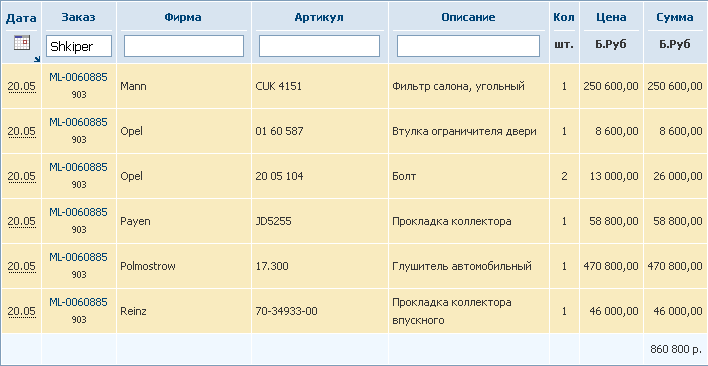Click date 20.05 in the Payen row

point(21,221)
